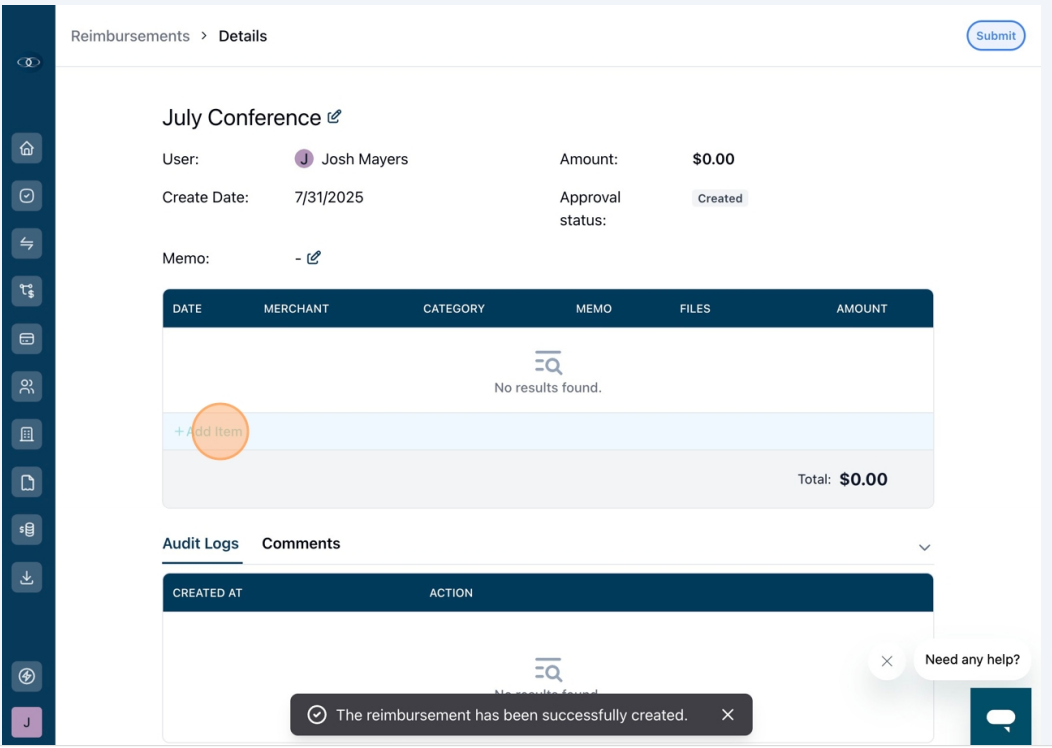The image size is (1052, 748).
Task: Open the building icon in sidebar
Action: coord(27,434)
